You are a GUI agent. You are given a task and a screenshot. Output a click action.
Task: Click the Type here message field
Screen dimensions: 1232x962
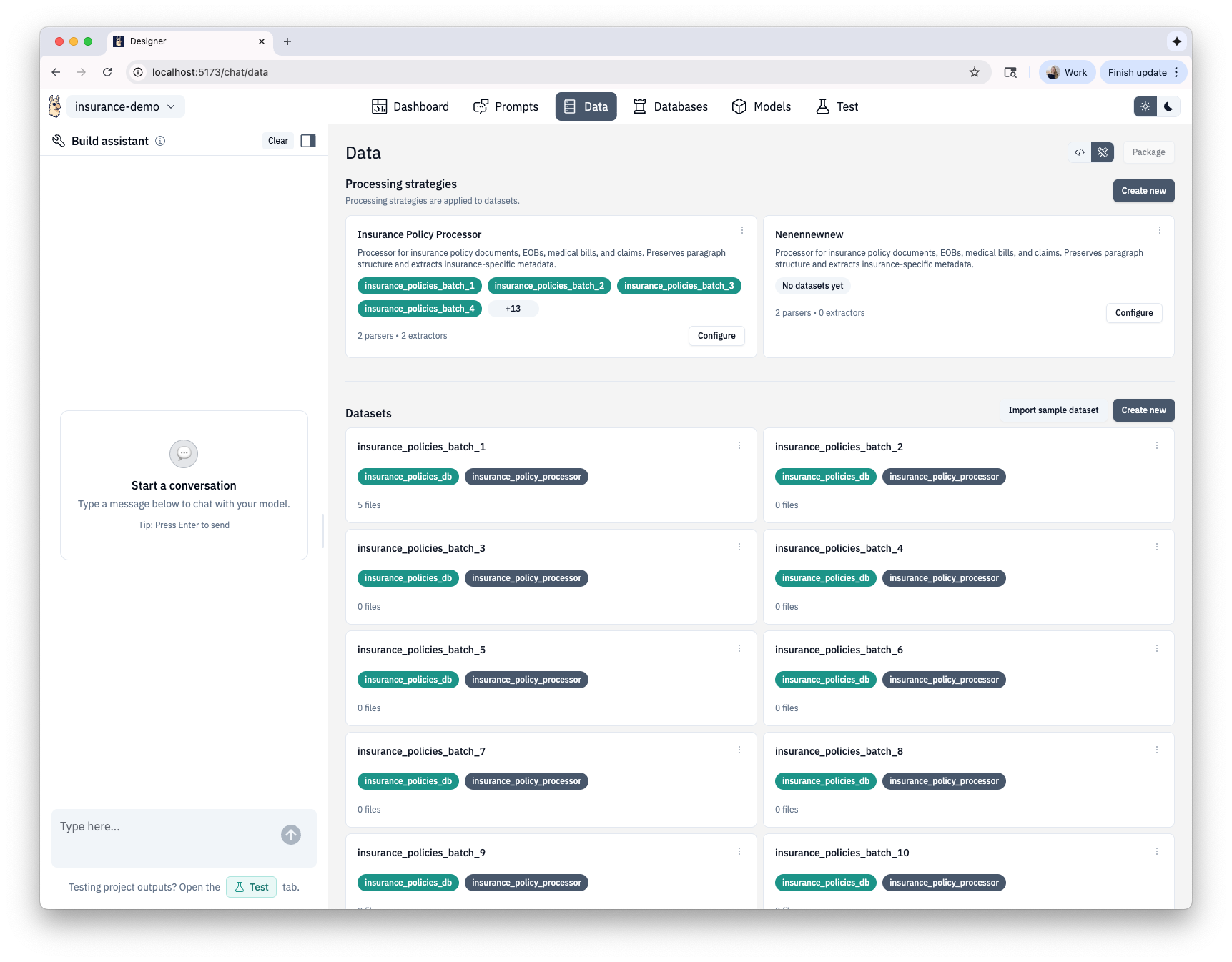click(164, 827)
